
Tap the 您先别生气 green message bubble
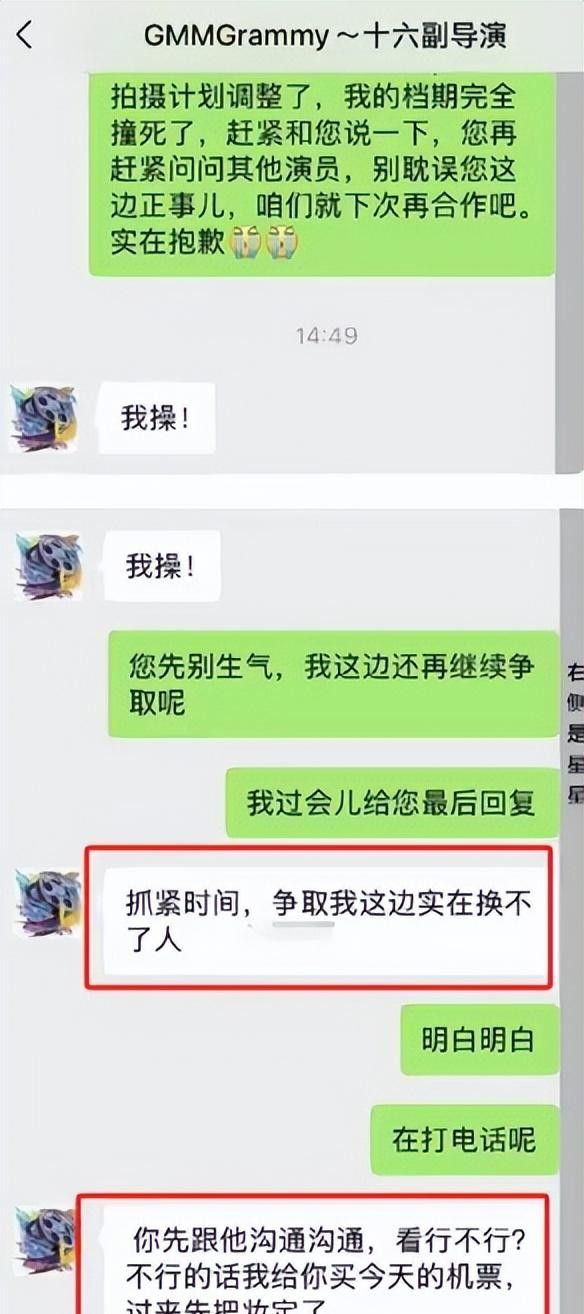click(332, 685)
